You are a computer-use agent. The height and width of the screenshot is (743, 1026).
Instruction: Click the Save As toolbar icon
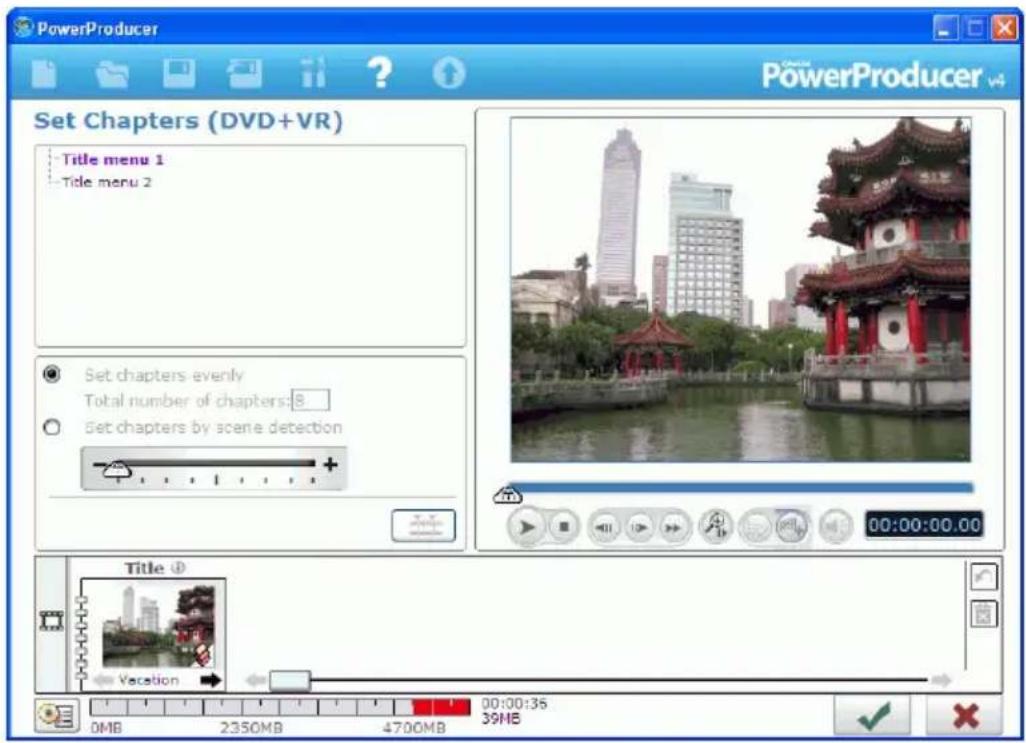tap(245, 73)
